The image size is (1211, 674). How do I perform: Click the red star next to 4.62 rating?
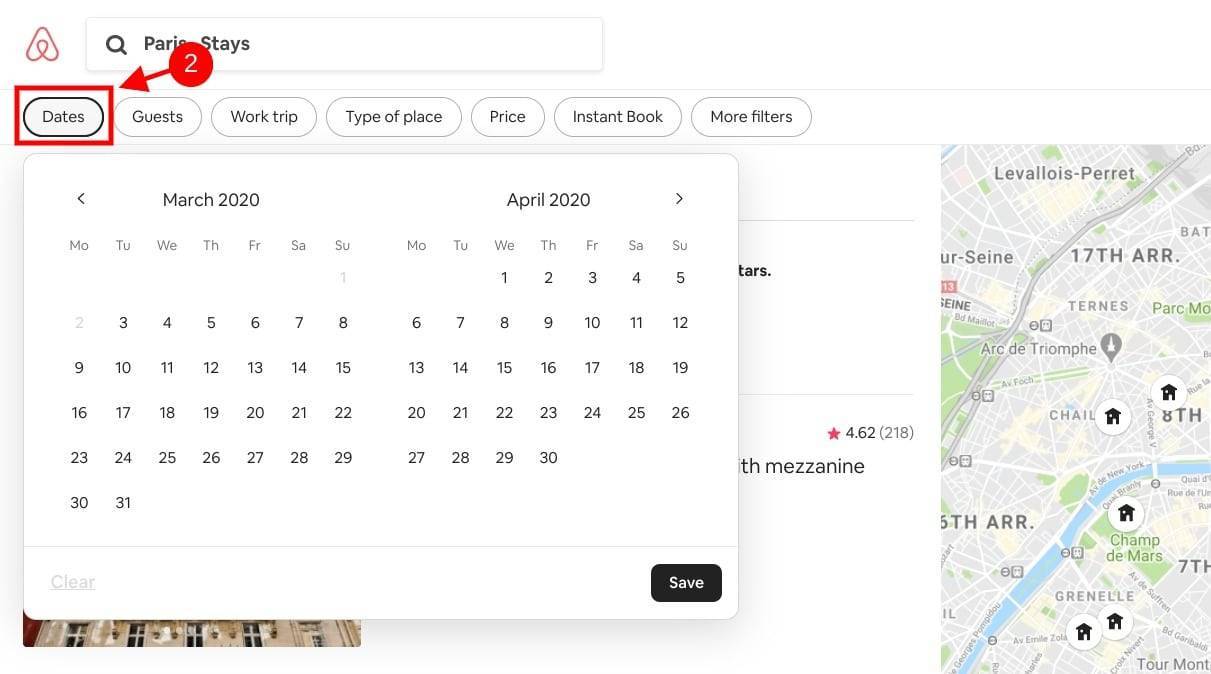[832, 432]
